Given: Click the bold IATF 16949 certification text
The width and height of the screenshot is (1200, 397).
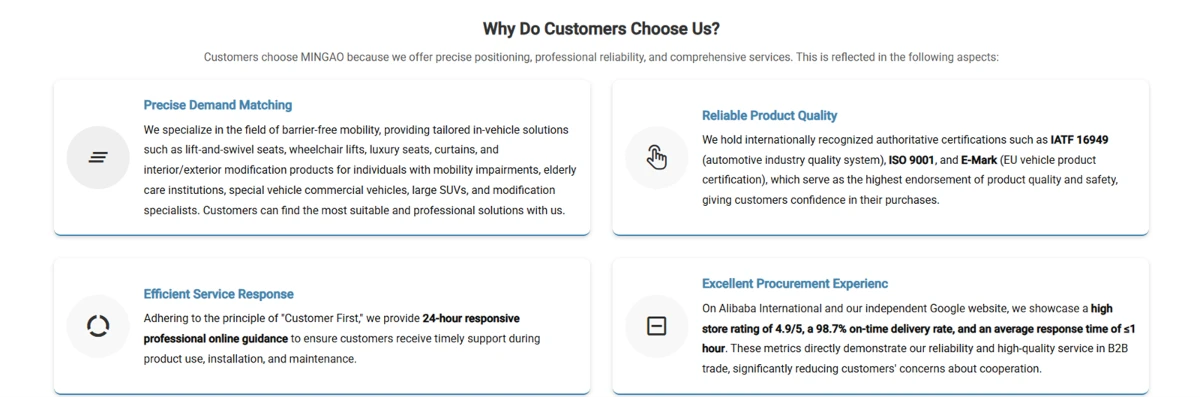Looking at the screenshot, I should pyautogui.click(x=1079, y=140).
